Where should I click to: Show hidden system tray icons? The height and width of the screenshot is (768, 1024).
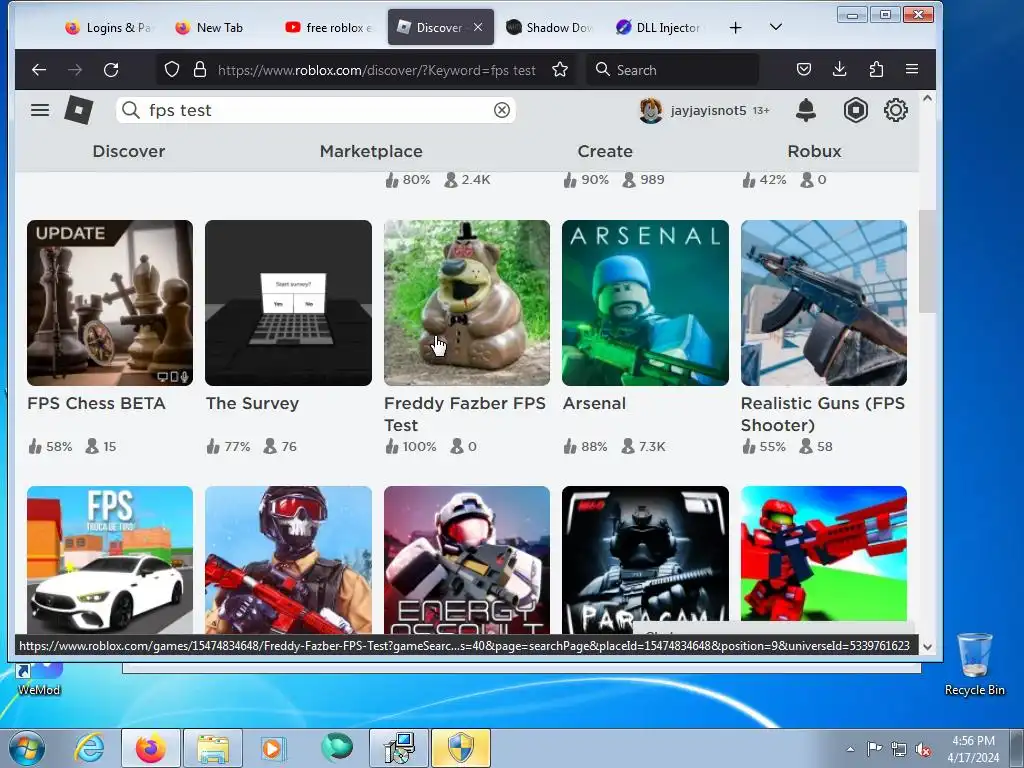coord(850,749)
